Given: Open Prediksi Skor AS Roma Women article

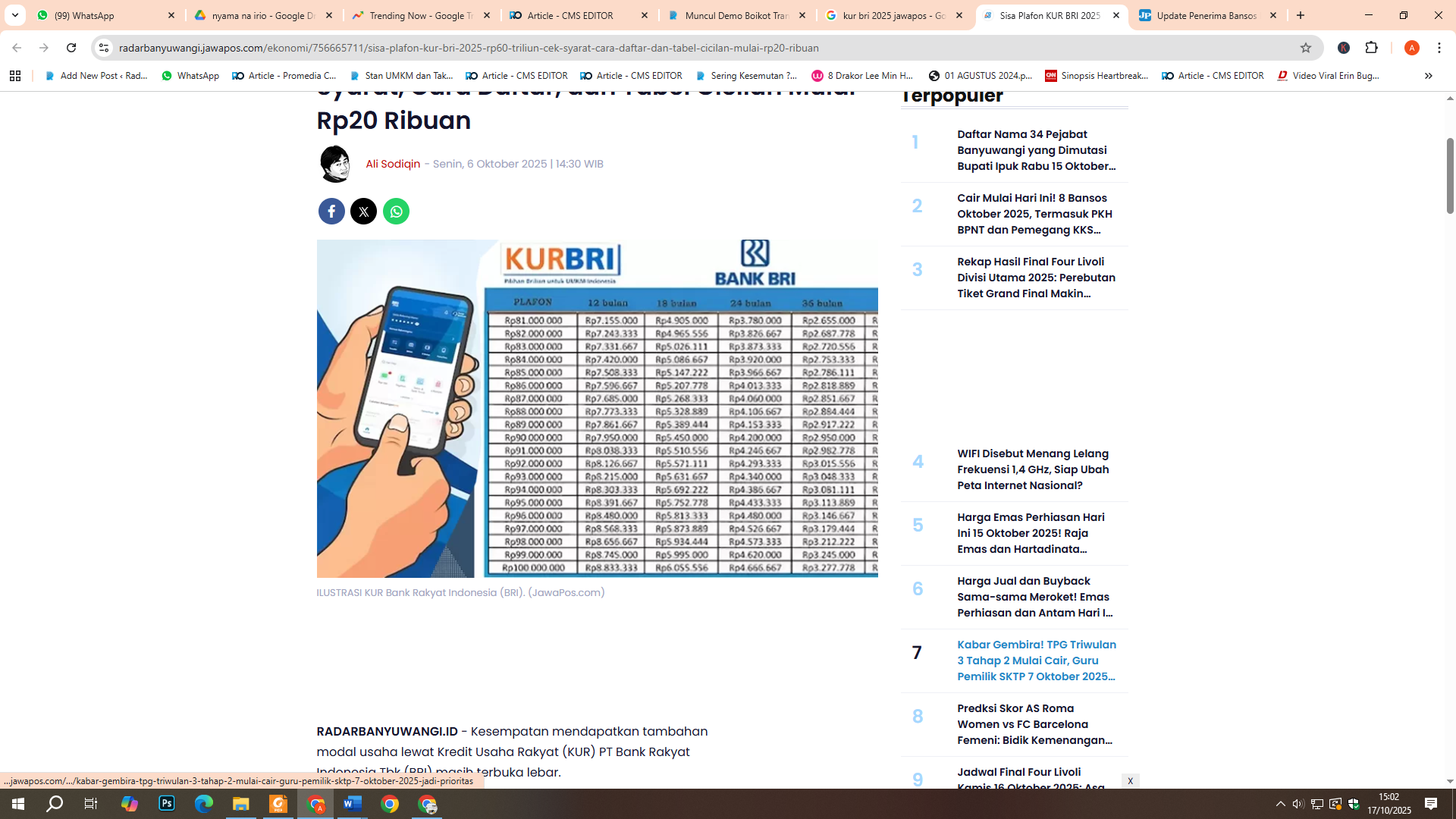Looking at the screenshot, I should coord(1035,724).
